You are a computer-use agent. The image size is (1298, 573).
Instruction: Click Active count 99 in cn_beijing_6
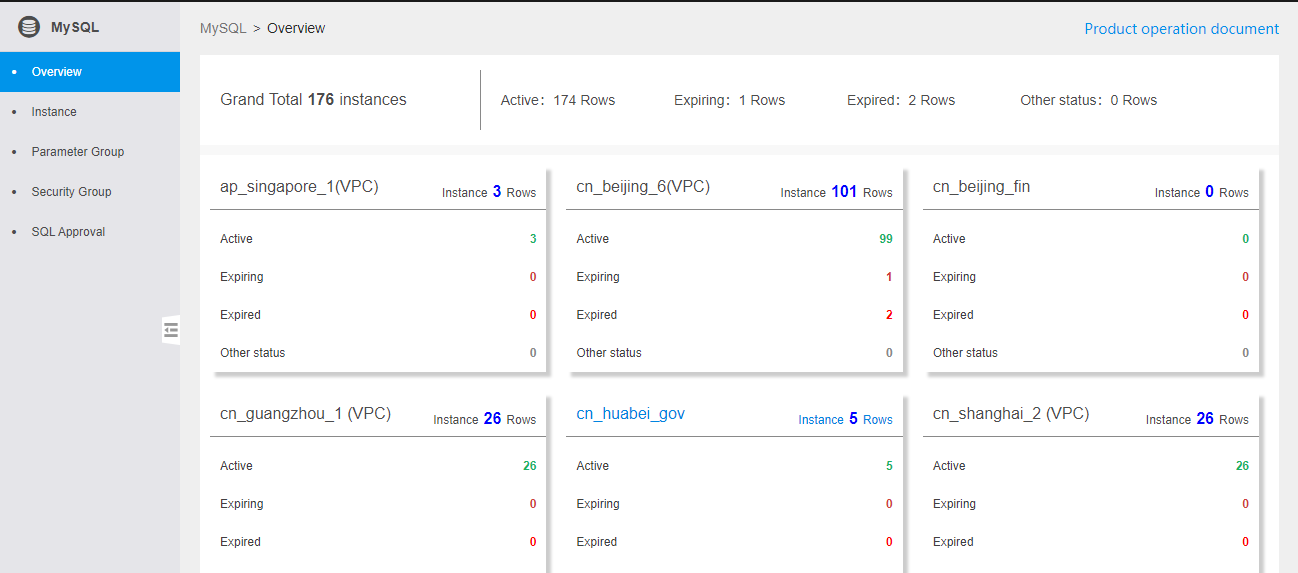pos(886,239)
